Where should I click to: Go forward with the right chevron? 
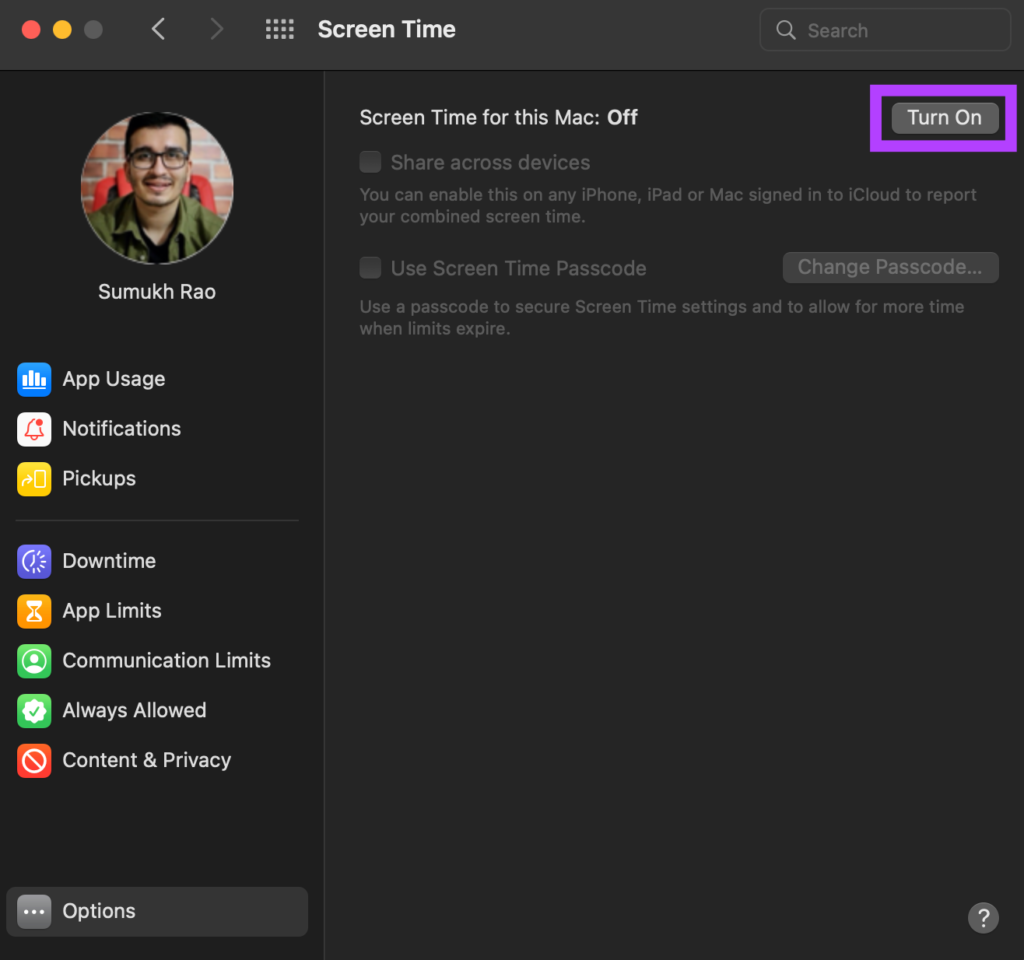pos(216,29)
